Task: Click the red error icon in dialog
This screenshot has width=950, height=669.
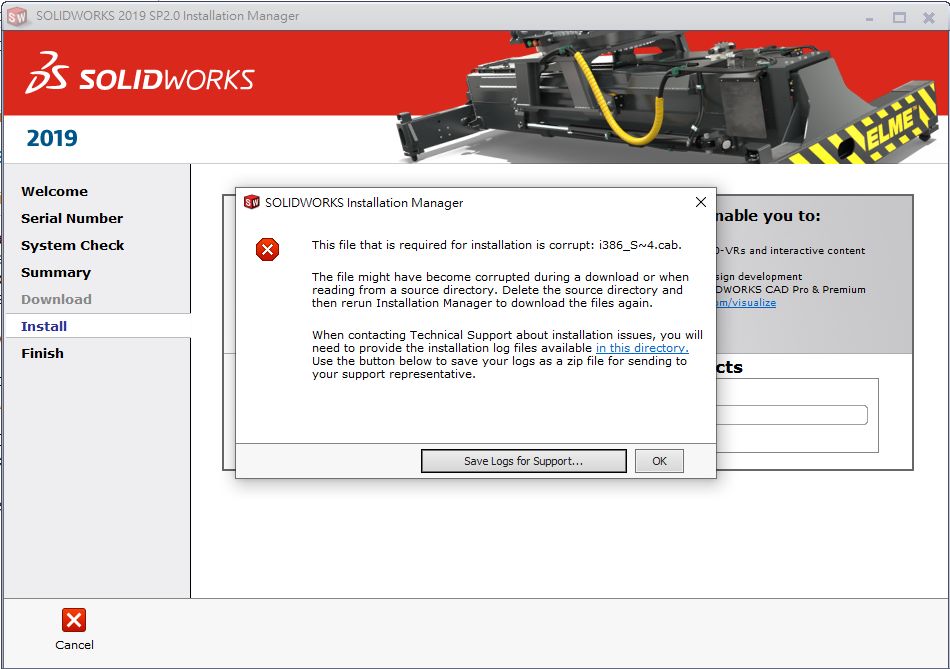Action: tap(267, 250)
